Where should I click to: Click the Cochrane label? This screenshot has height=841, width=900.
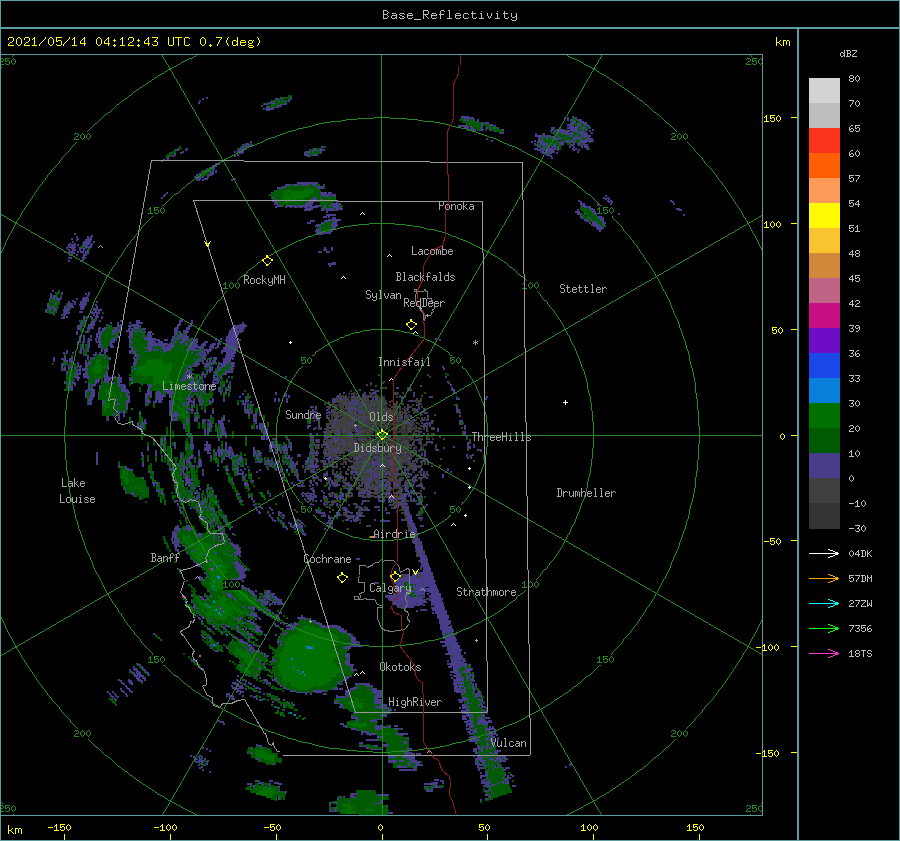click(x=327, y=559)
